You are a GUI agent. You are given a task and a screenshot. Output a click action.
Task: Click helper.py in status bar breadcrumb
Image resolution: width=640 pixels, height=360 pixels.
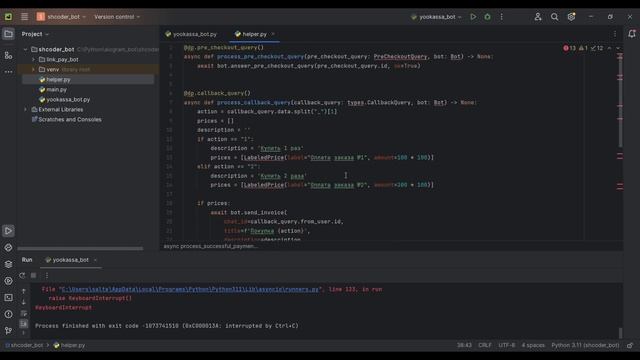click(x=69, y=345)
